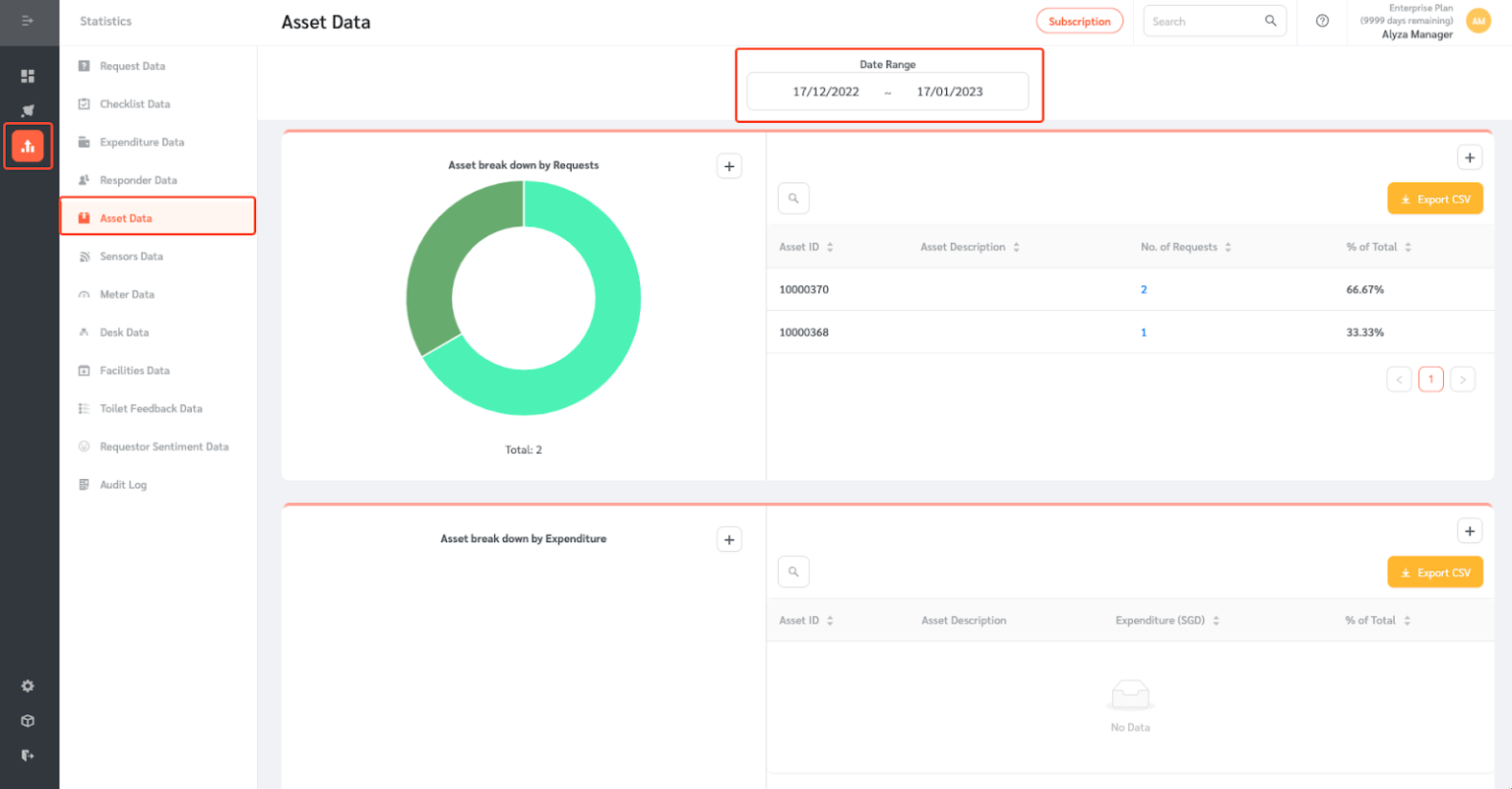This screenshot has width=1512, height=789.
Task: Toggle sorting on the Asset ID column
Action: pyautogui.click(x=830, y=247)
